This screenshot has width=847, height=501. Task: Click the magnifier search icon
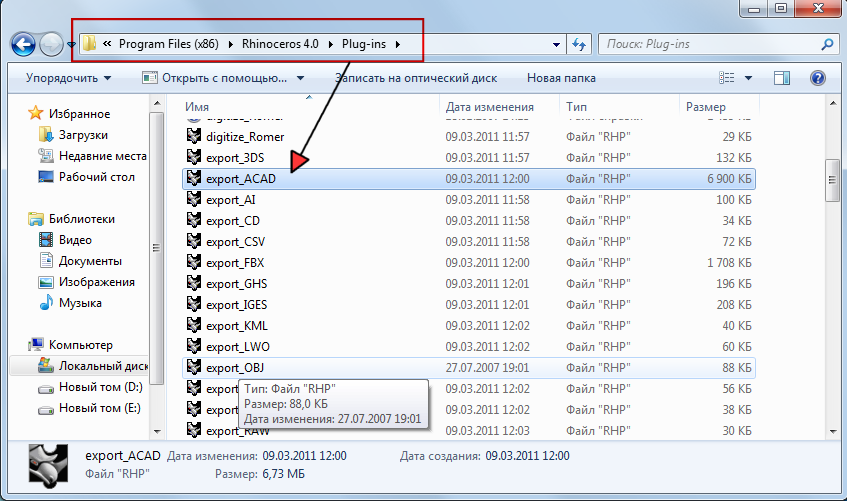[x=827, y=44]
